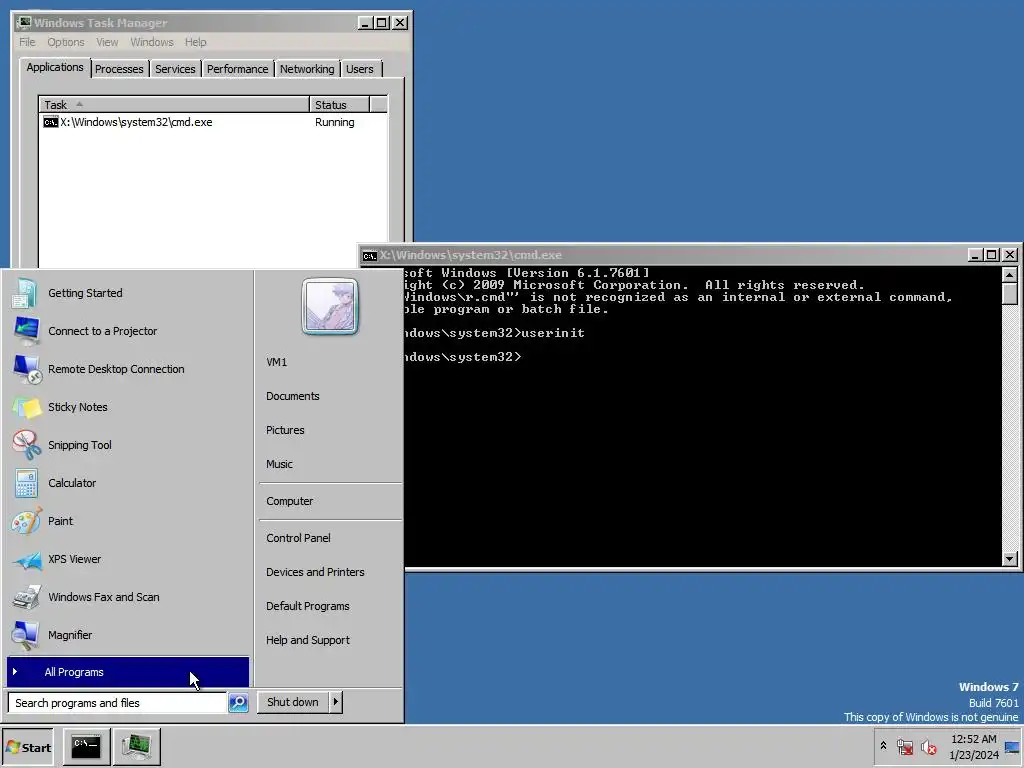Switch to the Services tab
Screen dimensions: 1024x768
point(175,69)
